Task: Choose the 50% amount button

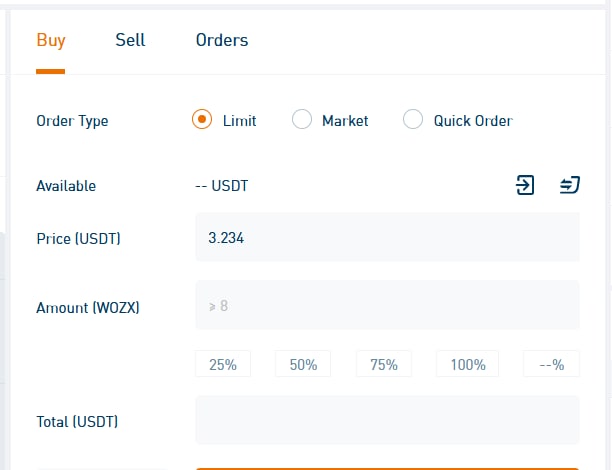Action: coord(303,364)
